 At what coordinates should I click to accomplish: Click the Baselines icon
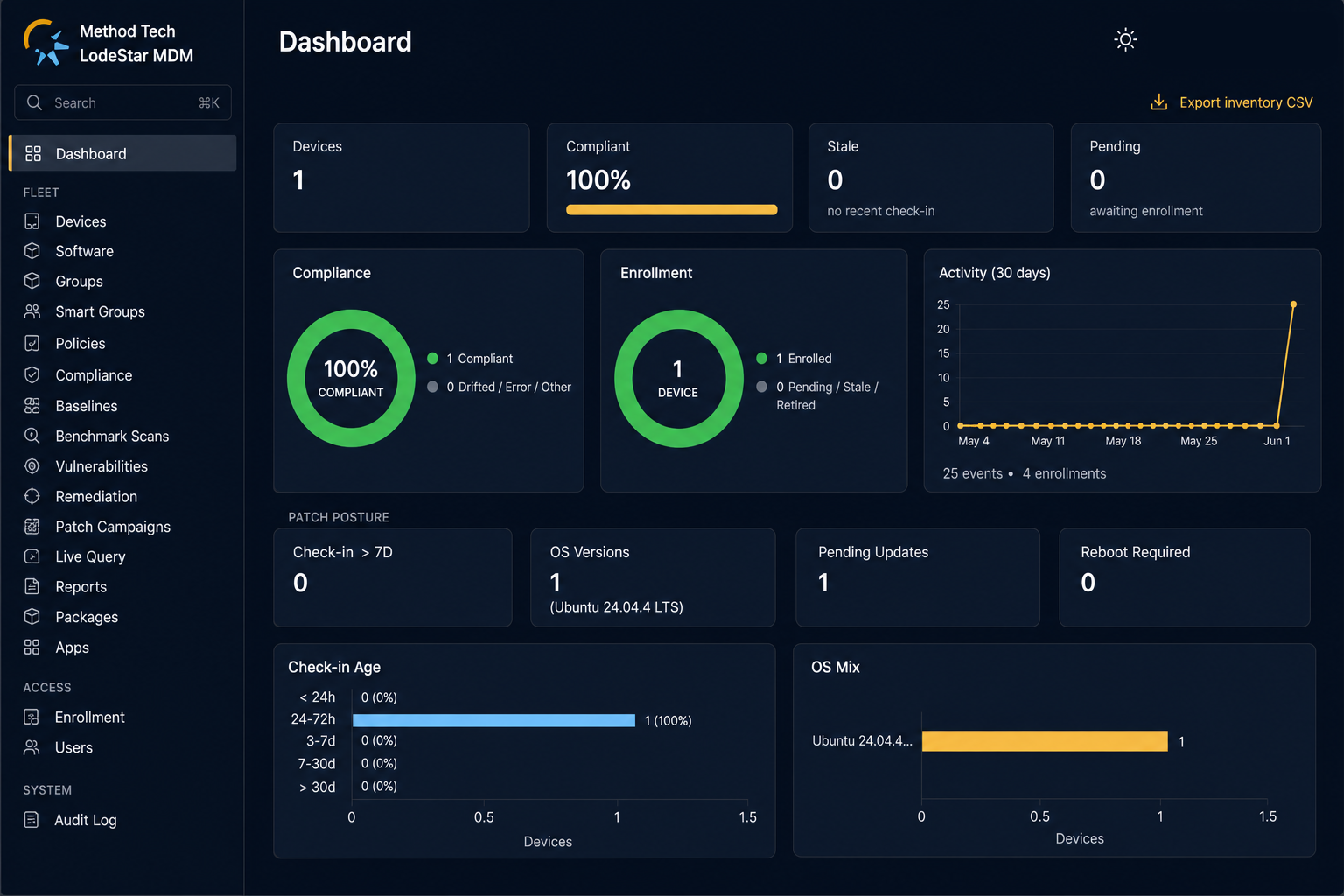pyautogui.click(x=32, y=405)
